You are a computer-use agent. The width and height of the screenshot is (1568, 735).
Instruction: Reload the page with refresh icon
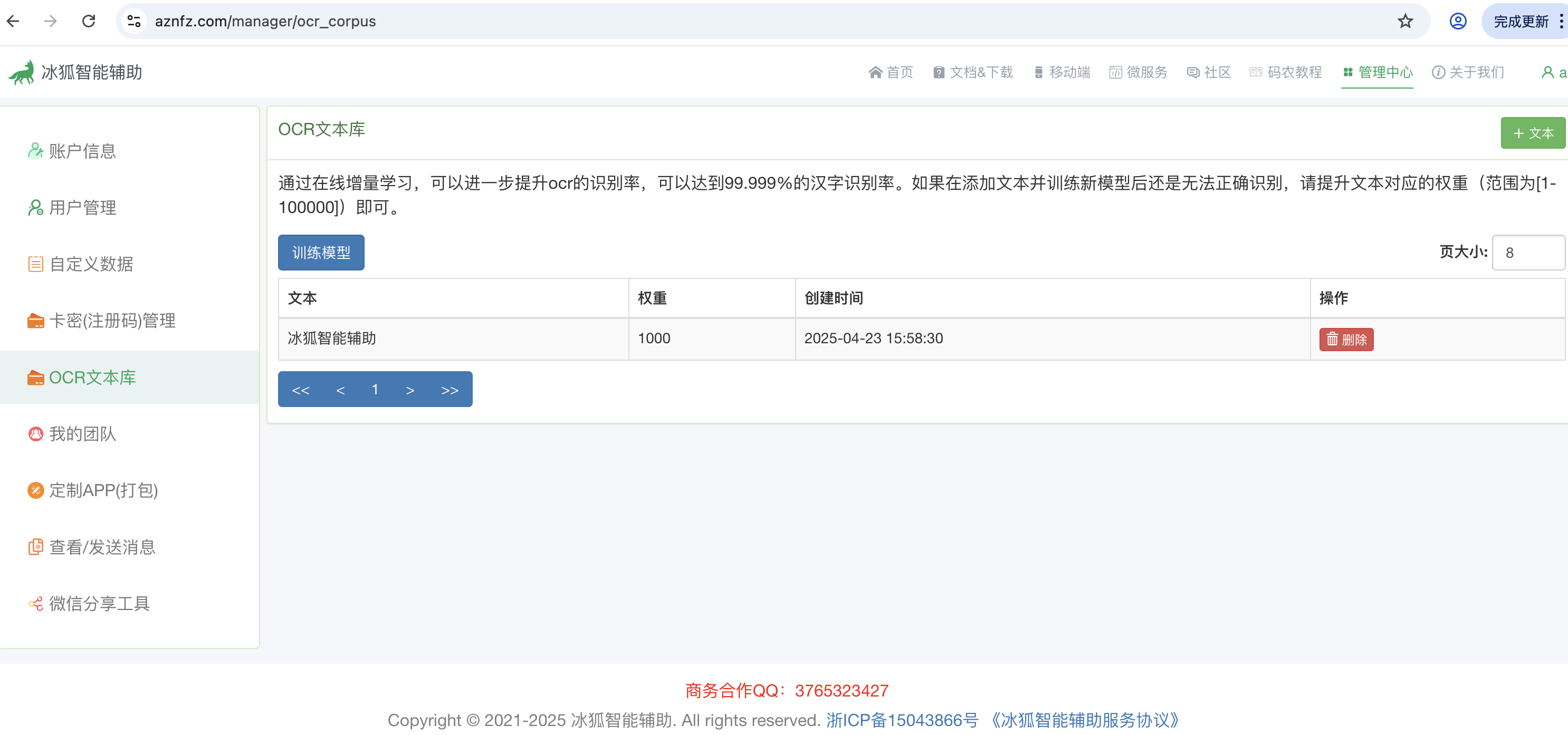[x=89, y=21]
